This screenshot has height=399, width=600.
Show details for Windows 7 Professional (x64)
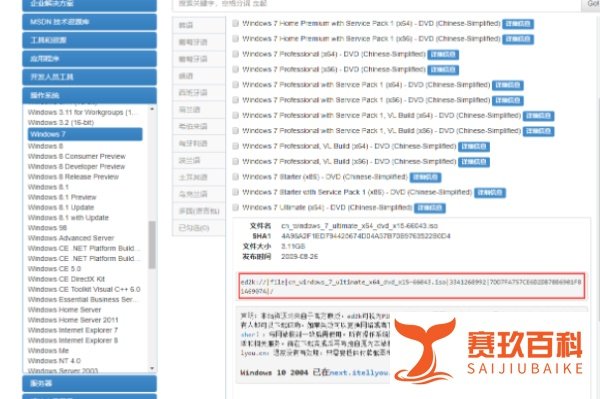tap(443, 54)
